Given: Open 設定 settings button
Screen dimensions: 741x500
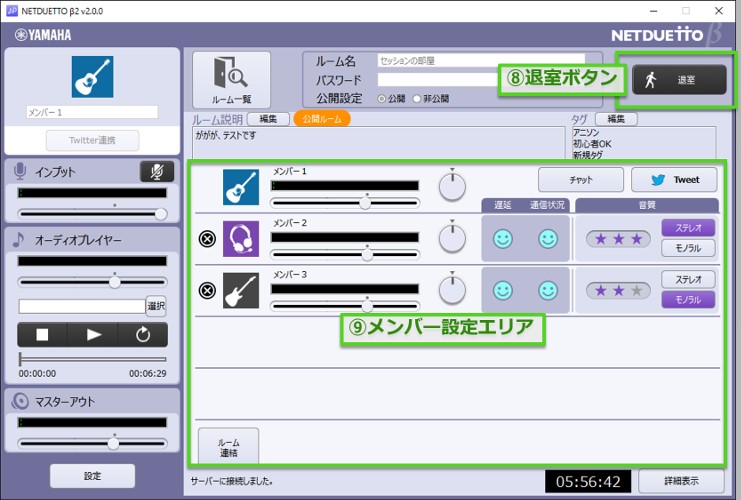Looking at the screenshot, I should (x=93, y=475).
